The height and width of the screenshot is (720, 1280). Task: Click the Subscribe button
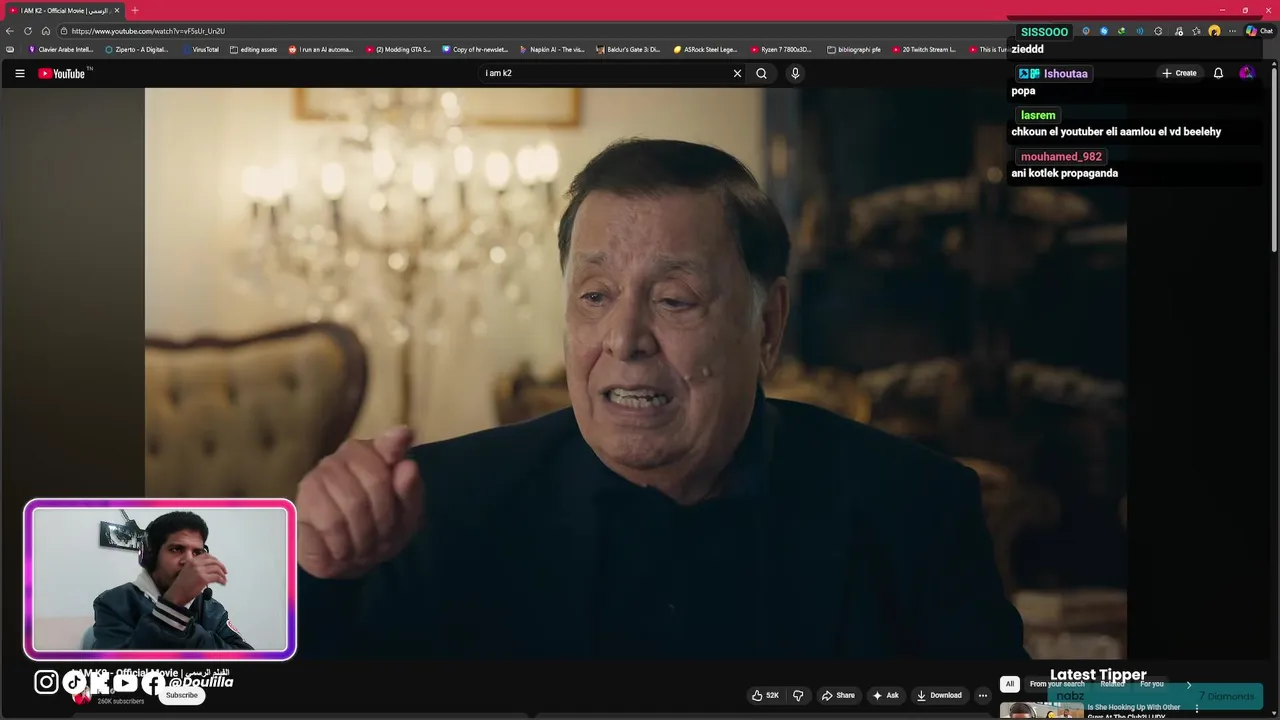[182, 695]
